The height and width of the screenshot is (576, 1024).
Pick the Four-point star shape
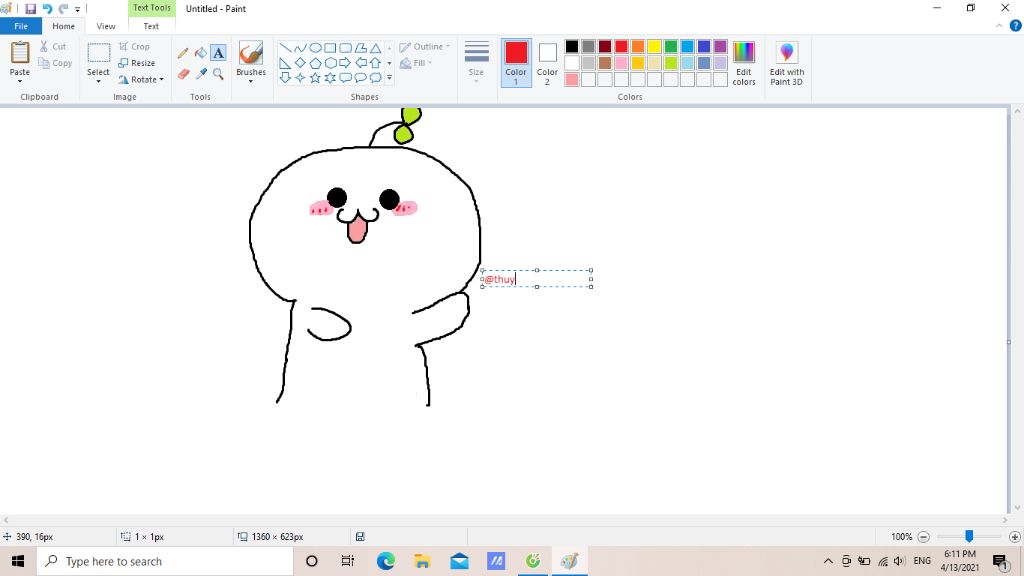(300, 78)
